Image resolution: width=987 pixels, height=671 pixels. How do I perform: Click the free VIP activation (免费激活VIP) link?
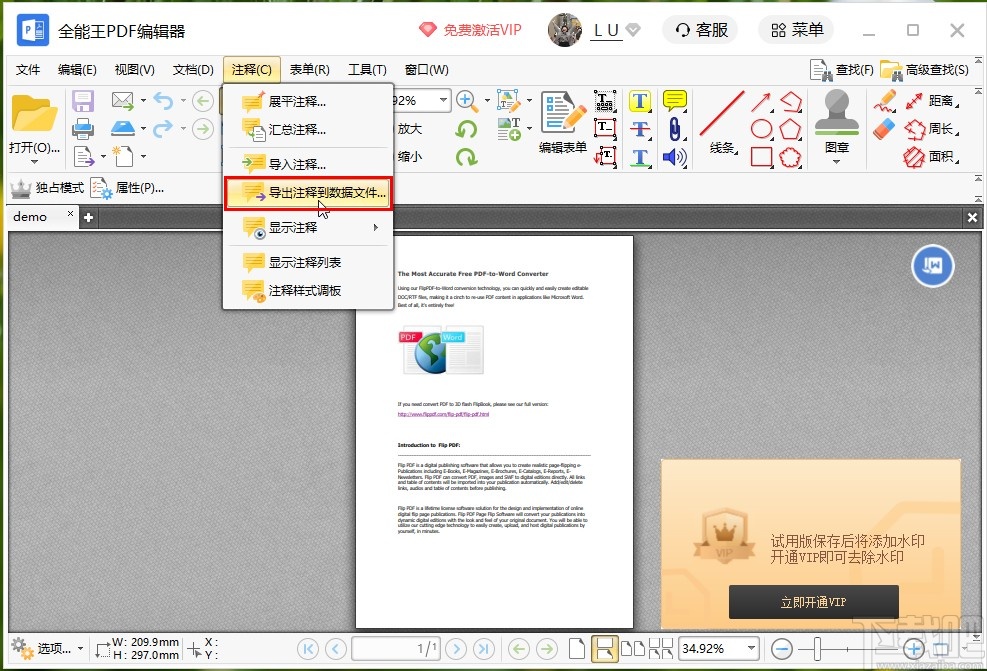(470, 30)
